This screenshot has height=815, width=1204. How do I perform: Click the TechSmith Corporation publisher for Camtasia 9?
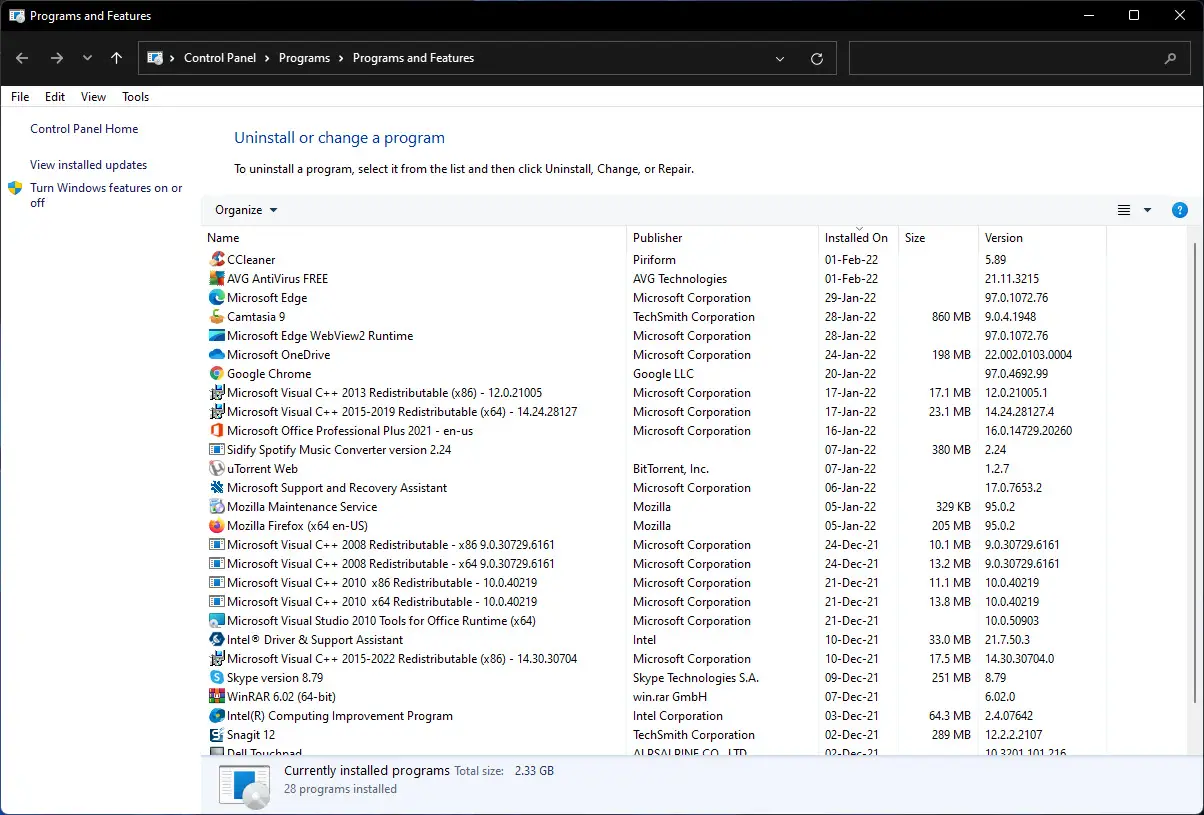694,317
